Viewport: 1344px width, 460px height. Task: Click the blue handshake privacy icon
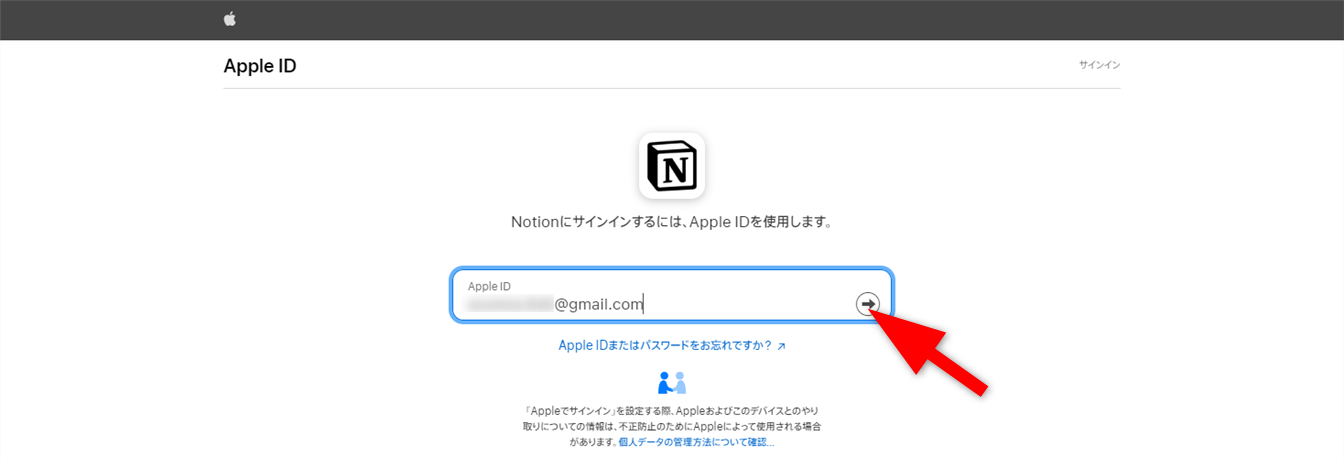672,383
